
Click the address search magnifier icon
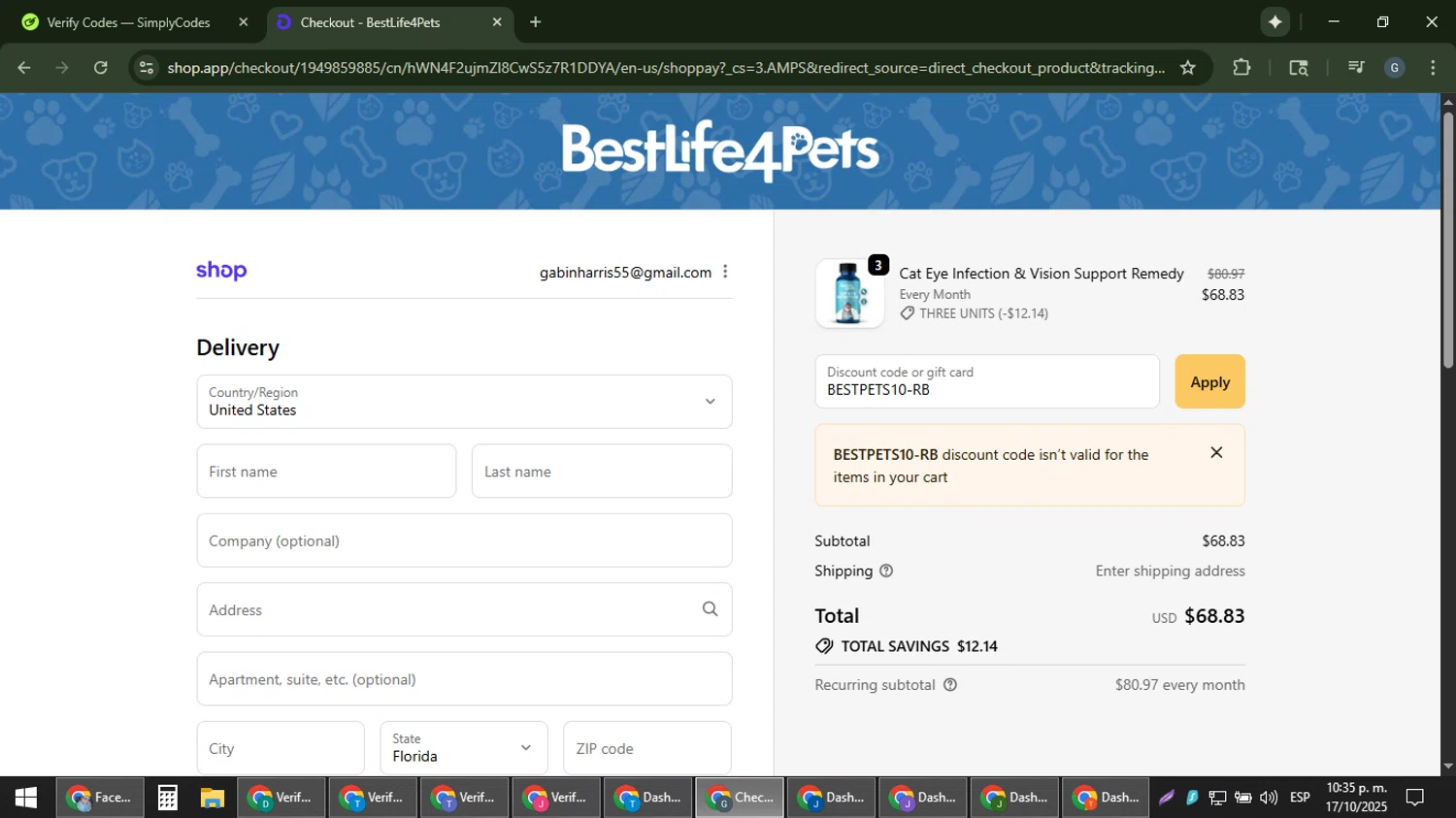[711, 609]
